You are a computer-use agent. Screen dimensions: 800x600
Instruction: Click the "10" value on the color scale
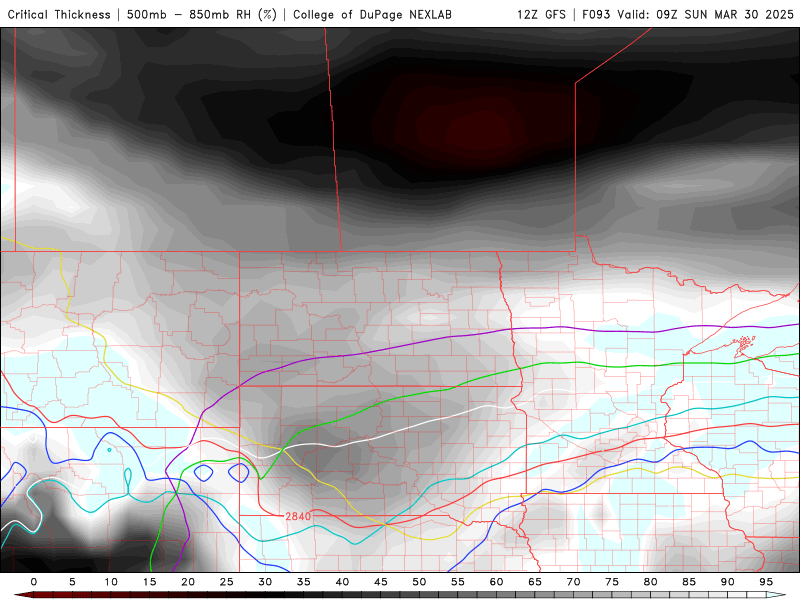coord(111,582)
